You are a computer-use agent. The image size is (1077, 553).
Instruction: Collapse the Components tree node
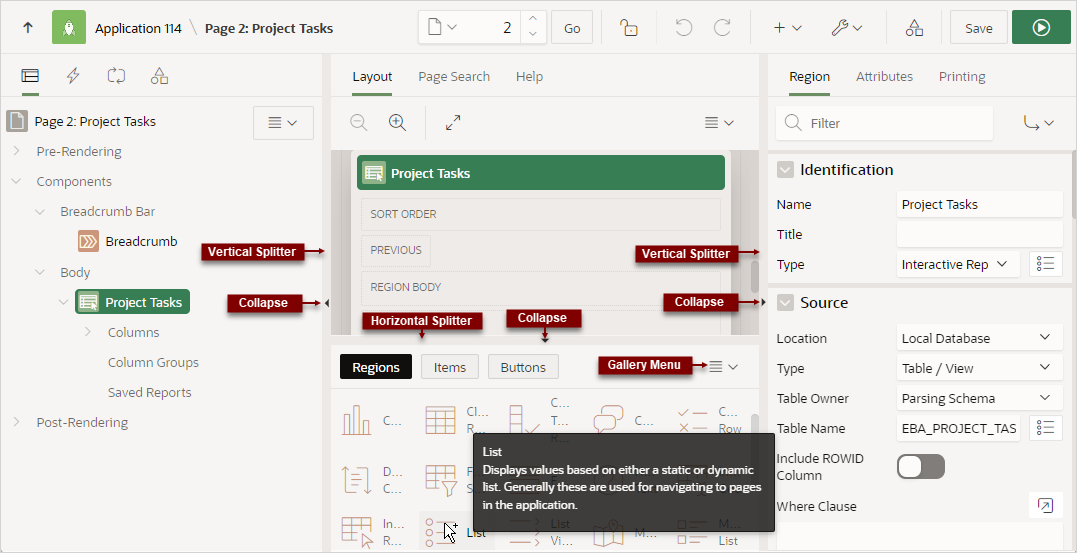pos(16,181)
